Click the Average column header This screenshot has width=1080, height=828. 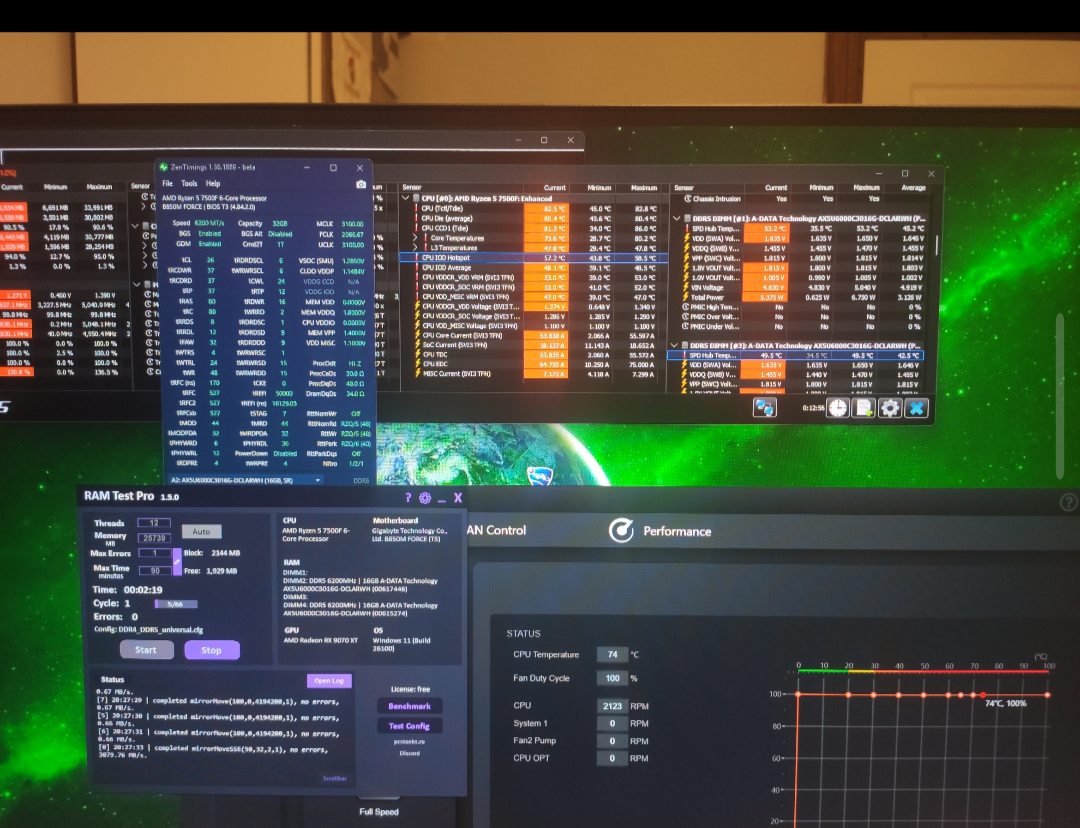913,187
